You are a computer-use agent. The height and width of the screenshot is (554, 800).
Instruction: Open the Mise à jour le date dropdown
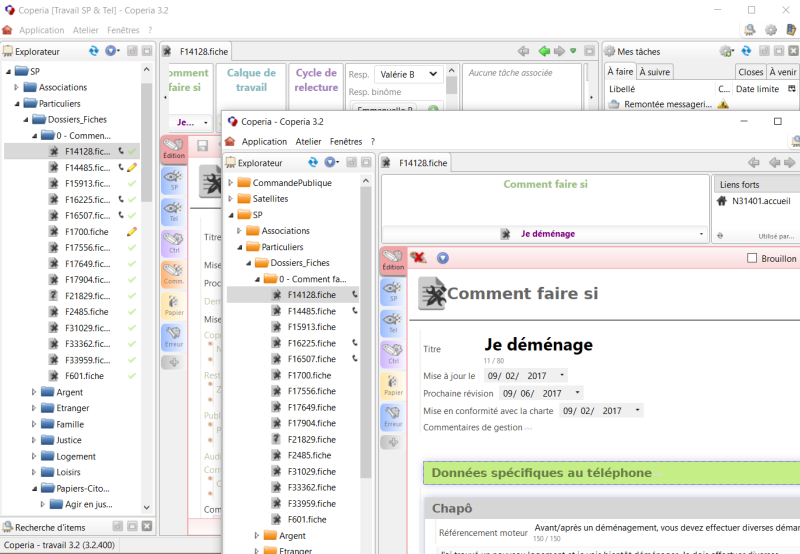point(562,375)
